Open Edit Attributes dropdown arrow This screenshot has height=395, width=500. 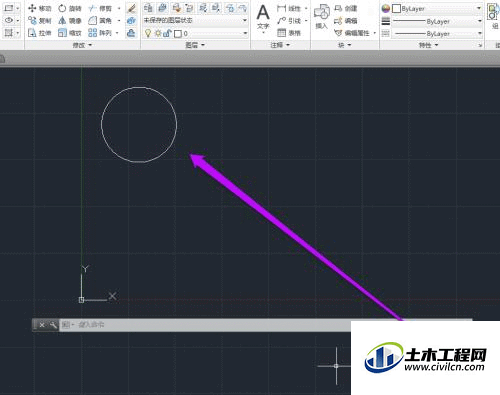(375, 33)
